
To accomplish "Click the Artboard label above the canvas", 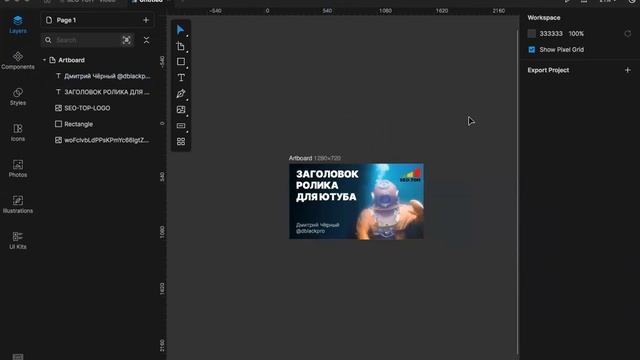I will [x=300, y=158].
